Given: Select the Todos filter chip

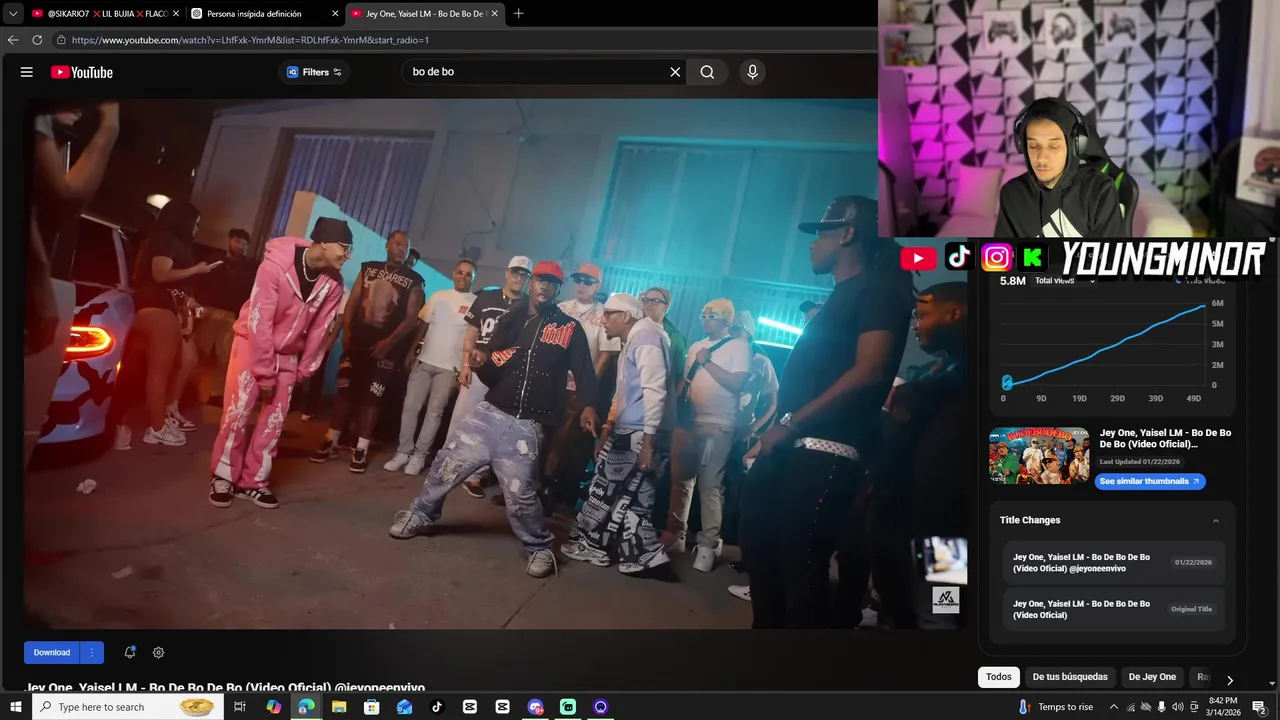Looking at the screenshot, I should click(x=999, y=677).
